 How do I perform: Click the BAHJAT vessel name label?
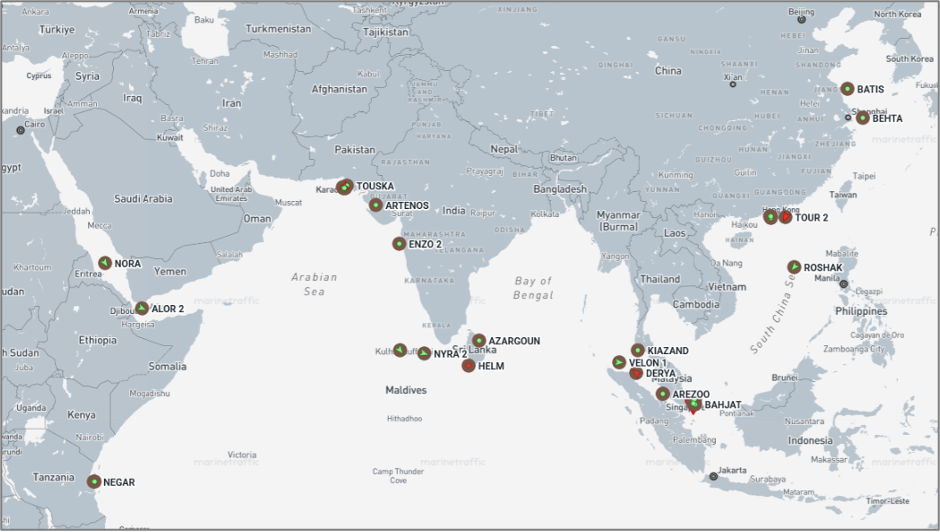coord(723,405)
